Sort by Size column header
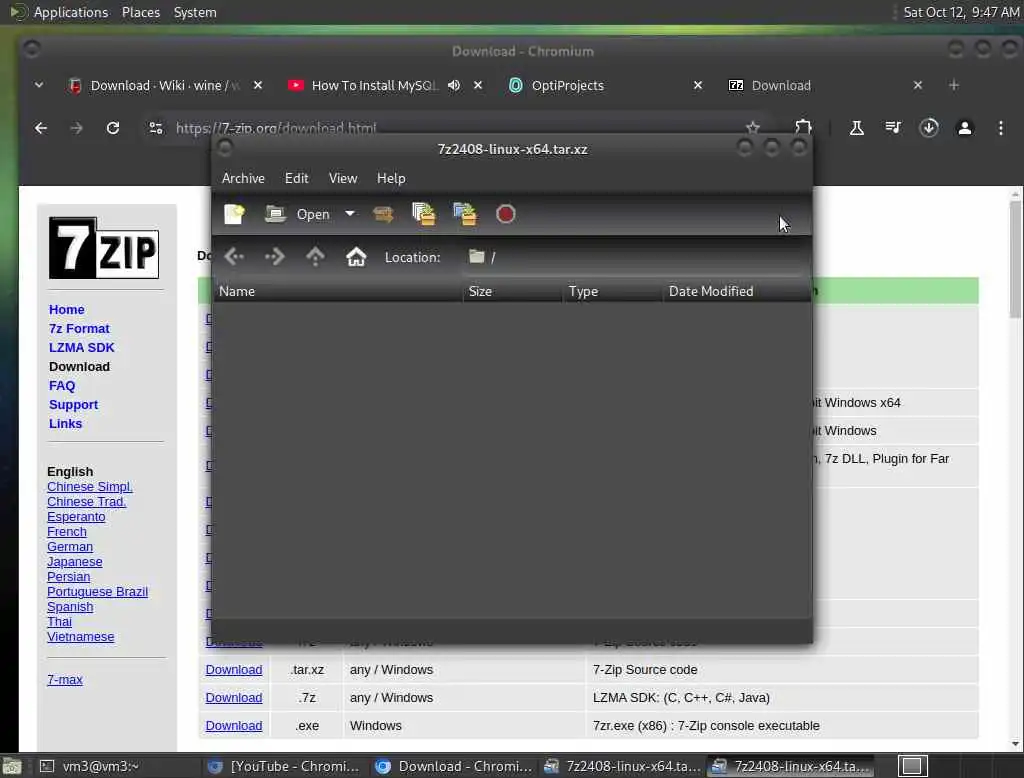Image resolution: width=1024 pixels, height=778 pixels. [x=513, y=291]
